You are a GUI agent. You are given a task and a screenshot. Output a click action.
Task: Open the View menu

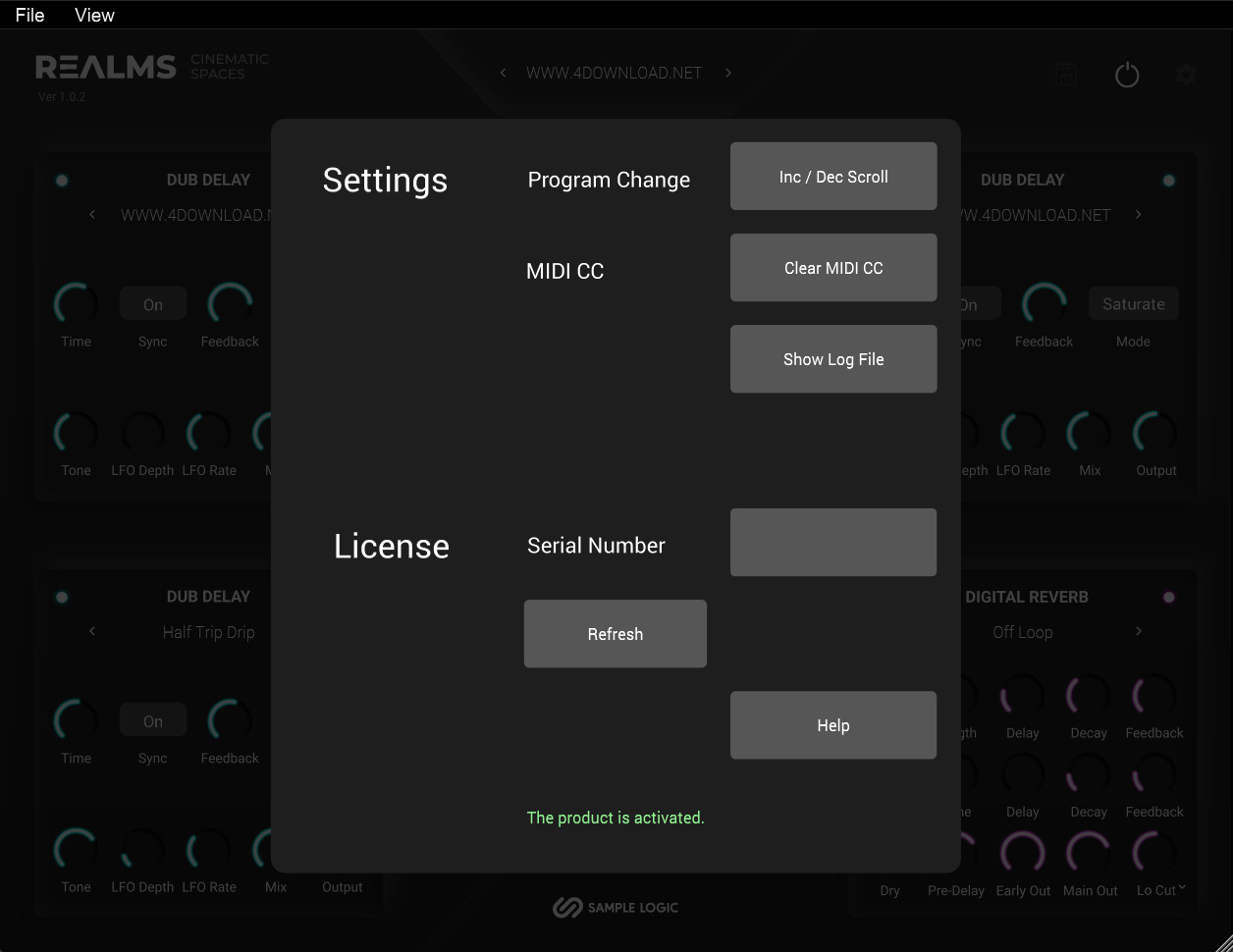94,15
